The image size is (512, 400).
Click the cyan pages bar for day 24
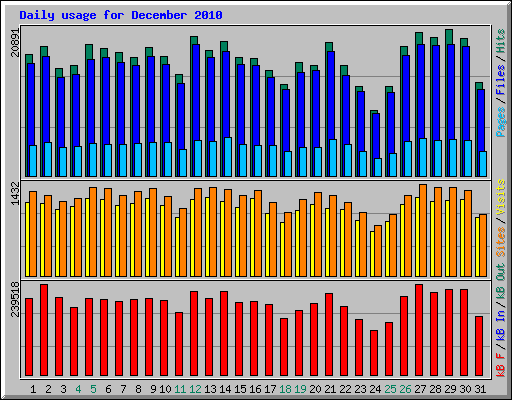pyautogui.click(x=378, y=167)
